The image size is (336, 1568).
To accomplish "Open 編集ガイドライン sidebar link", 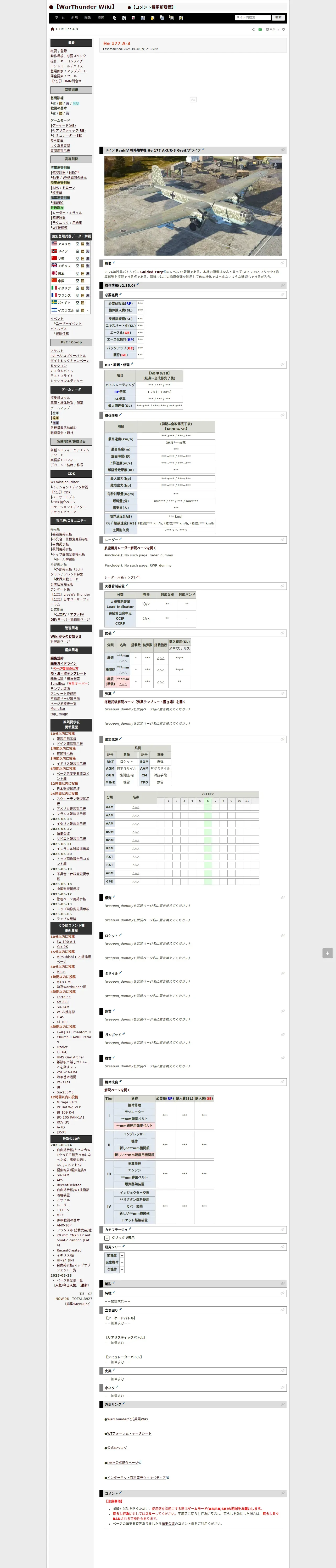I will pyautogui.click(x=63, y=664).
